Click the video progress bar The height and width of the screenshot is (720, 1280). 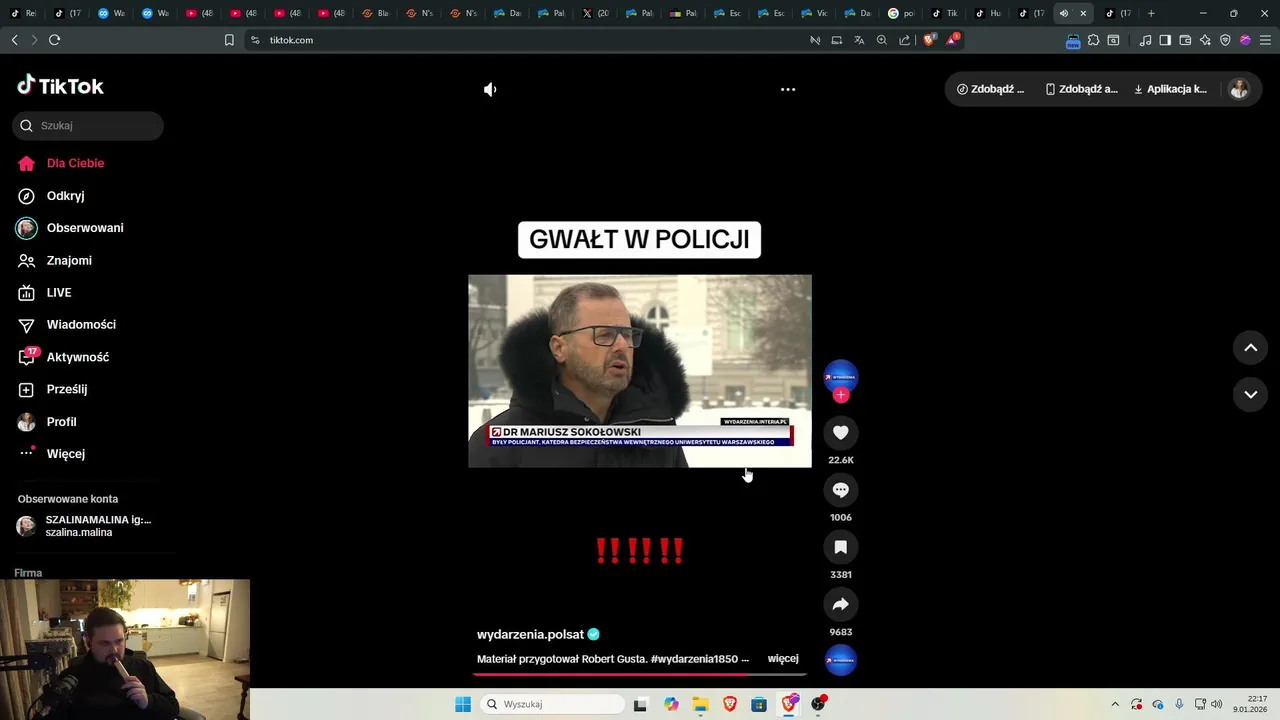[640, 674]
